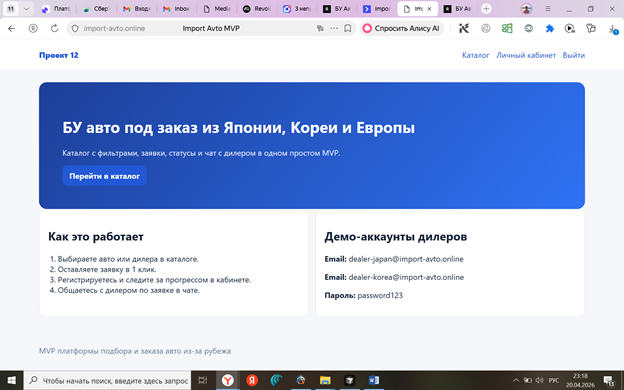This screenshot has height=390, width=624.
Task: Click the black K extension icon in toolbar
Action: [x=464, y=28]
